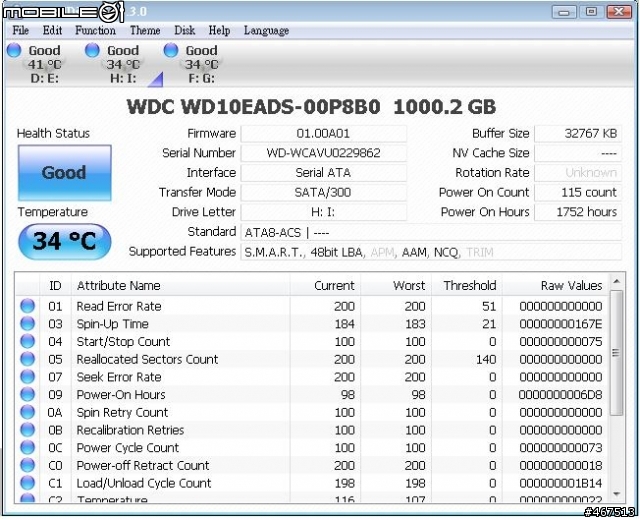Open the Function menu
Image resolution: width=640 pixels, height=520 pixels.
point(95,31)
